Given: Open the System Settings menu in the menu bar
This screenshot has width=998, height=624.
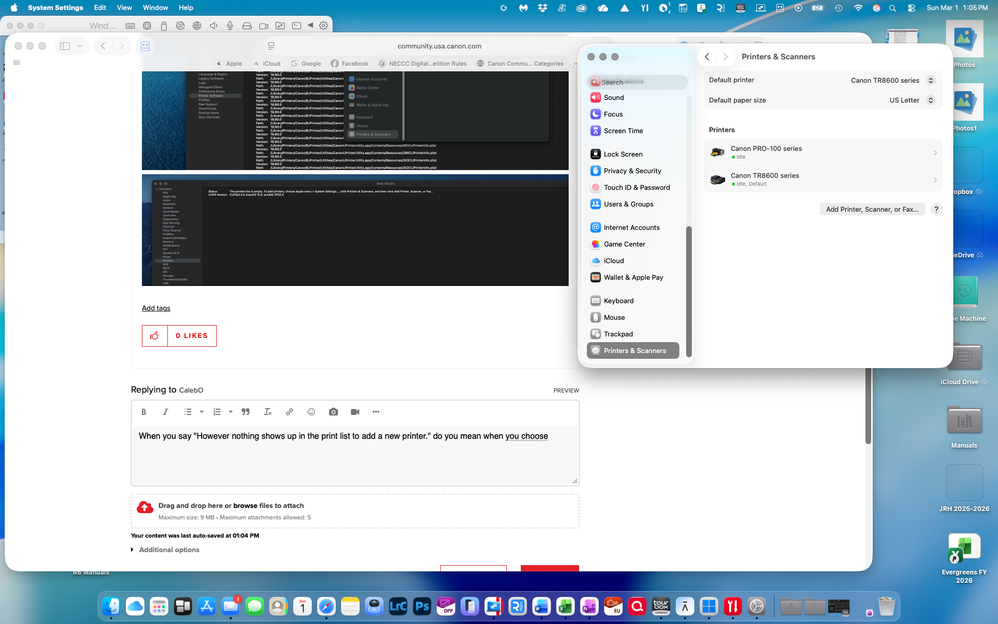Looking at the screenshot, I should (x=55, y=8).
